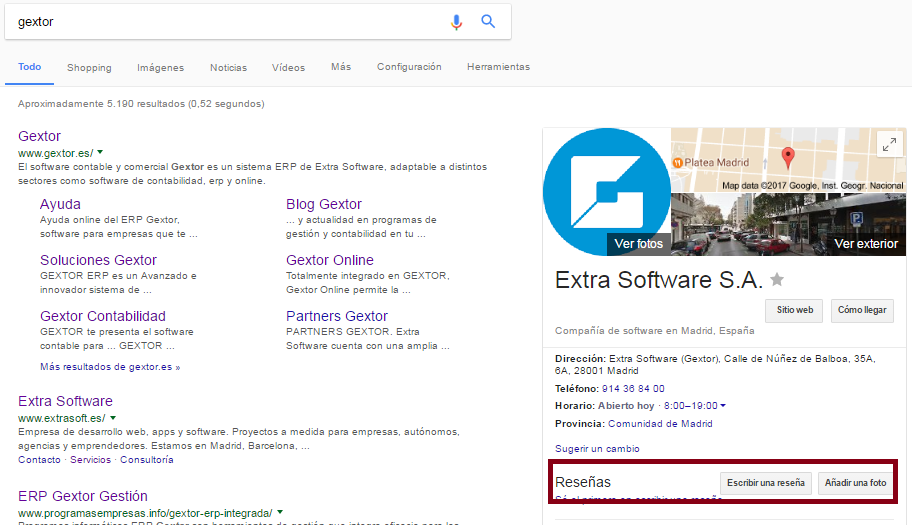Click the Reseñas heading
Viewport: 912px width, 525px height.
point(583,482)
